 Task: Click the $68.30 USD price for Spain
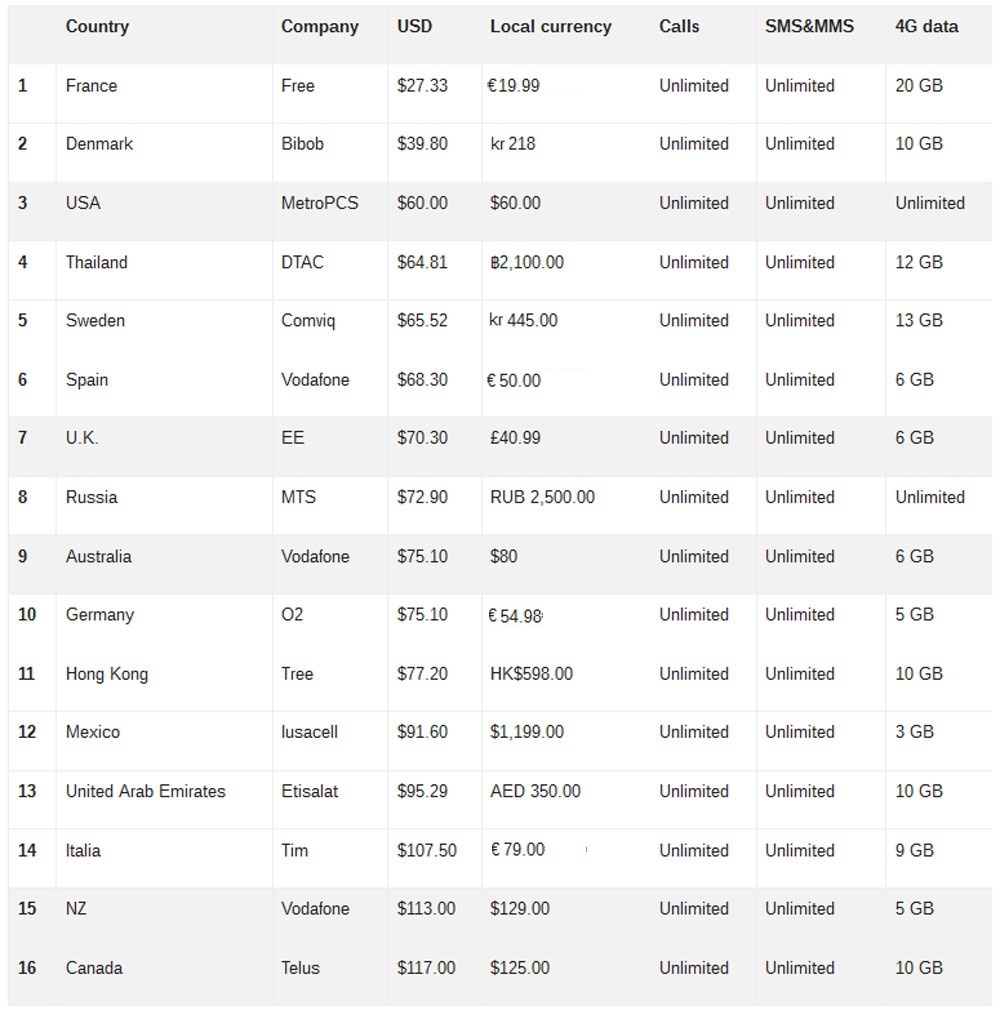click(422, 380)
